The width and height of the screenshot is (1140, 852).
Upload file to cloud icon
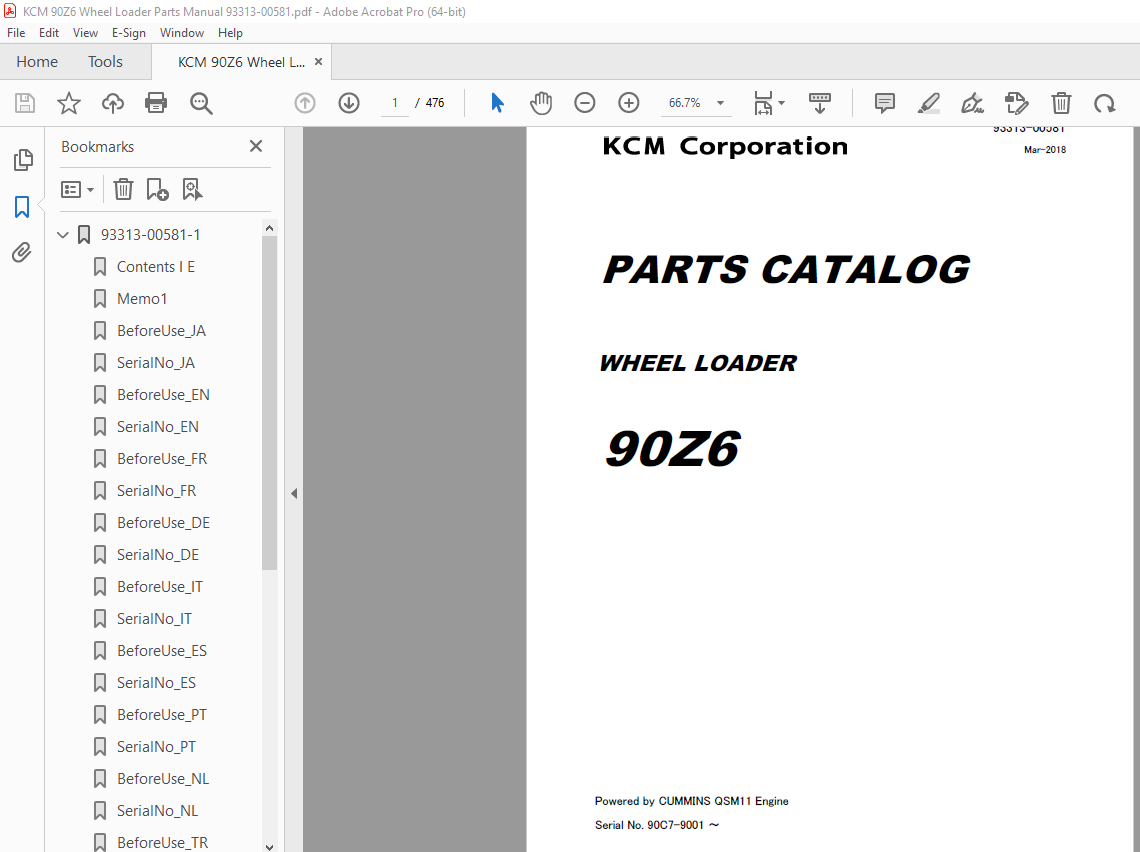click(x=113, y=103)
